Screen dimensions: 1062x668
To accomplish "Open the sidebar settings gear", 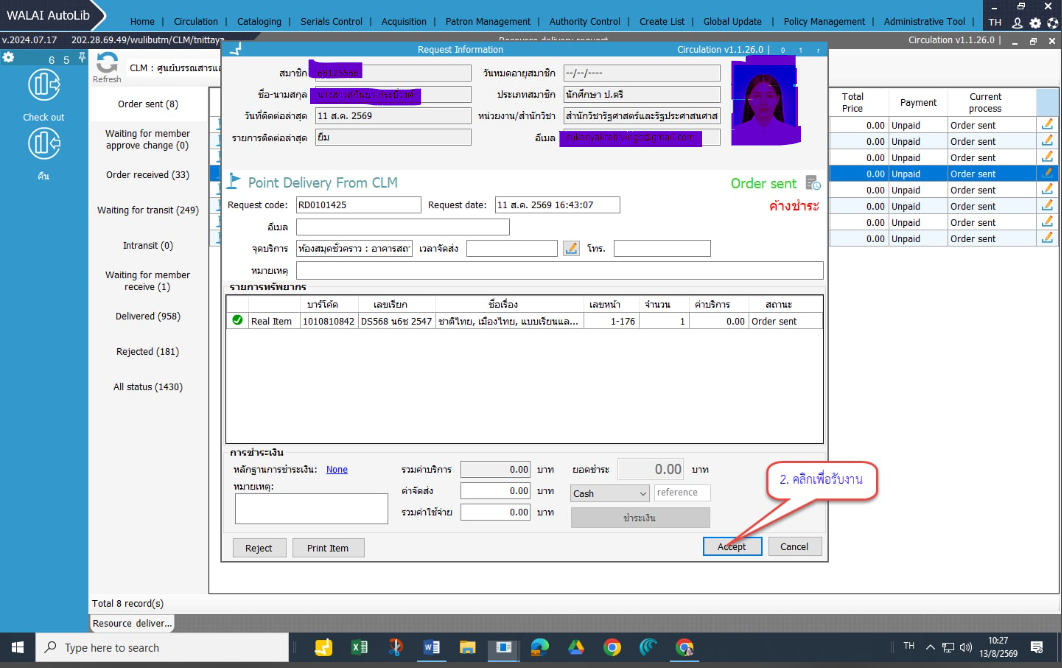I will click(x=9, y=58).
